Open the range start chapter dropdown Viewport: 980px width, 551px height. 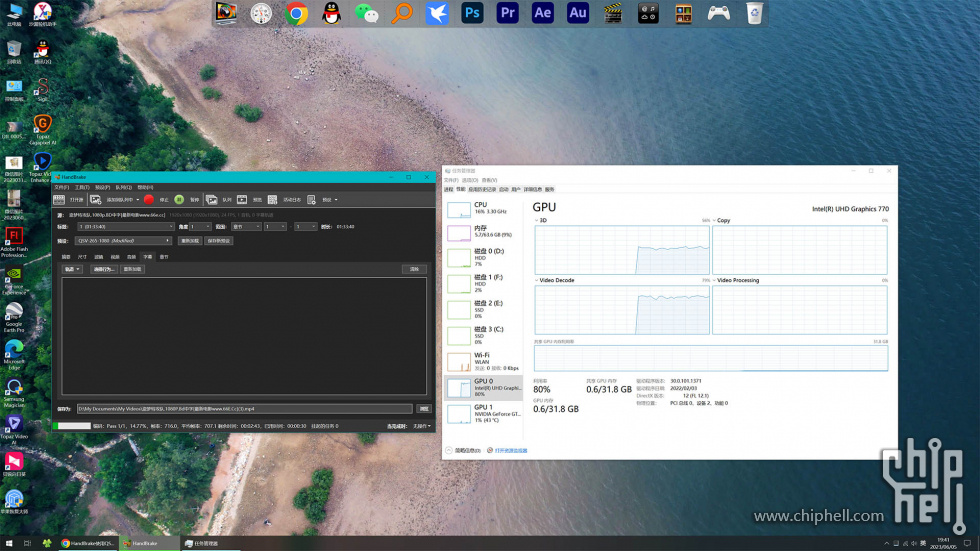tap(275, 227)
